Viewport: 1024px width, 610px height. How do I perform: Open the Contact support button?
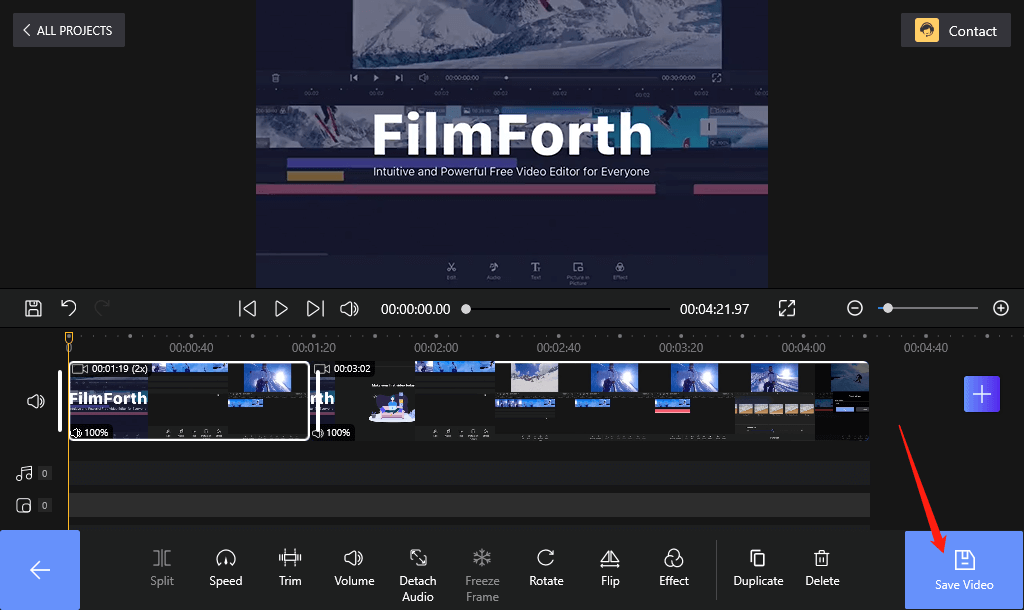(x=955, y=30)
